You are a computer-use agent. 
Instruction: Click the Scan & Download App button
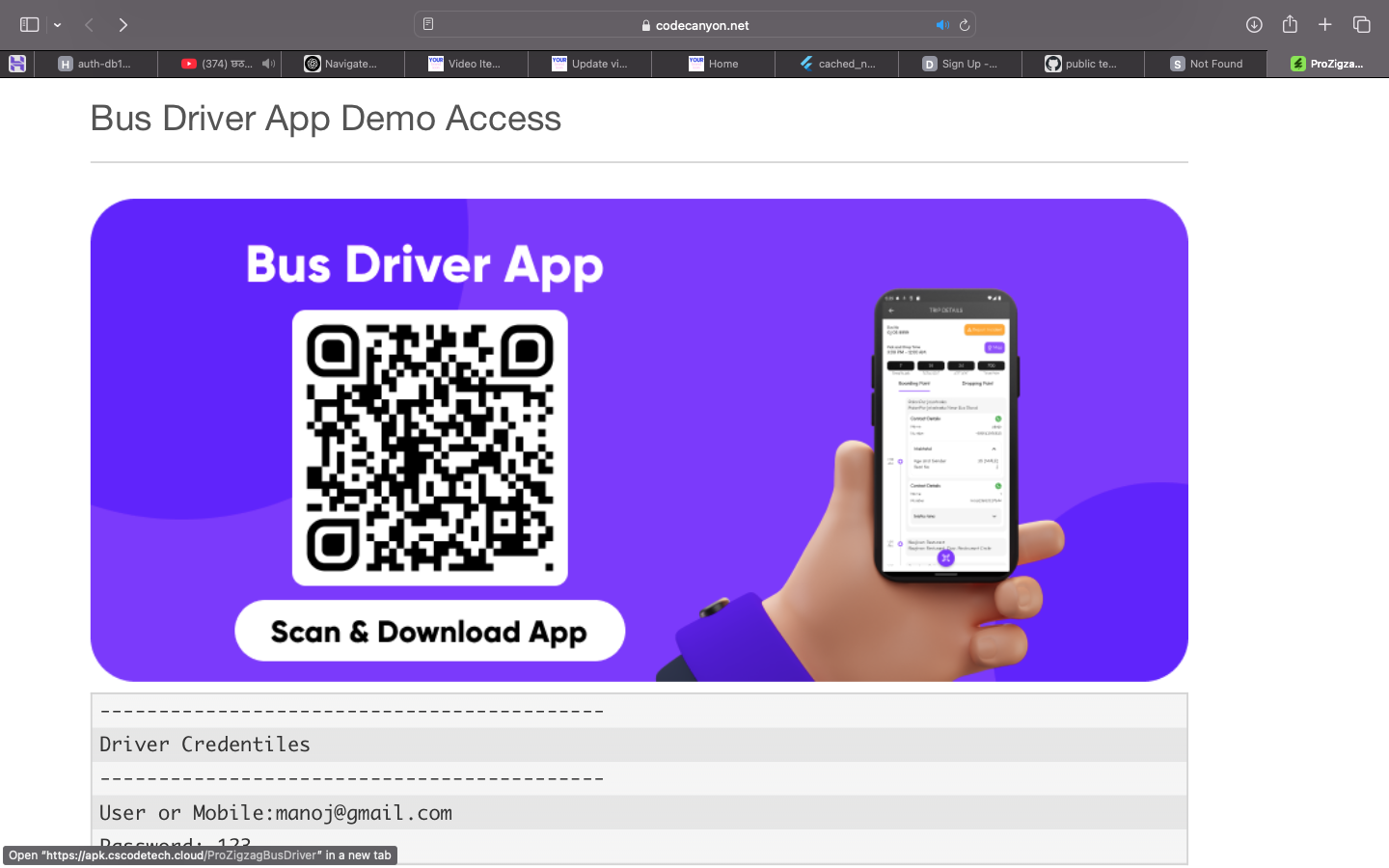coord(429,631)
